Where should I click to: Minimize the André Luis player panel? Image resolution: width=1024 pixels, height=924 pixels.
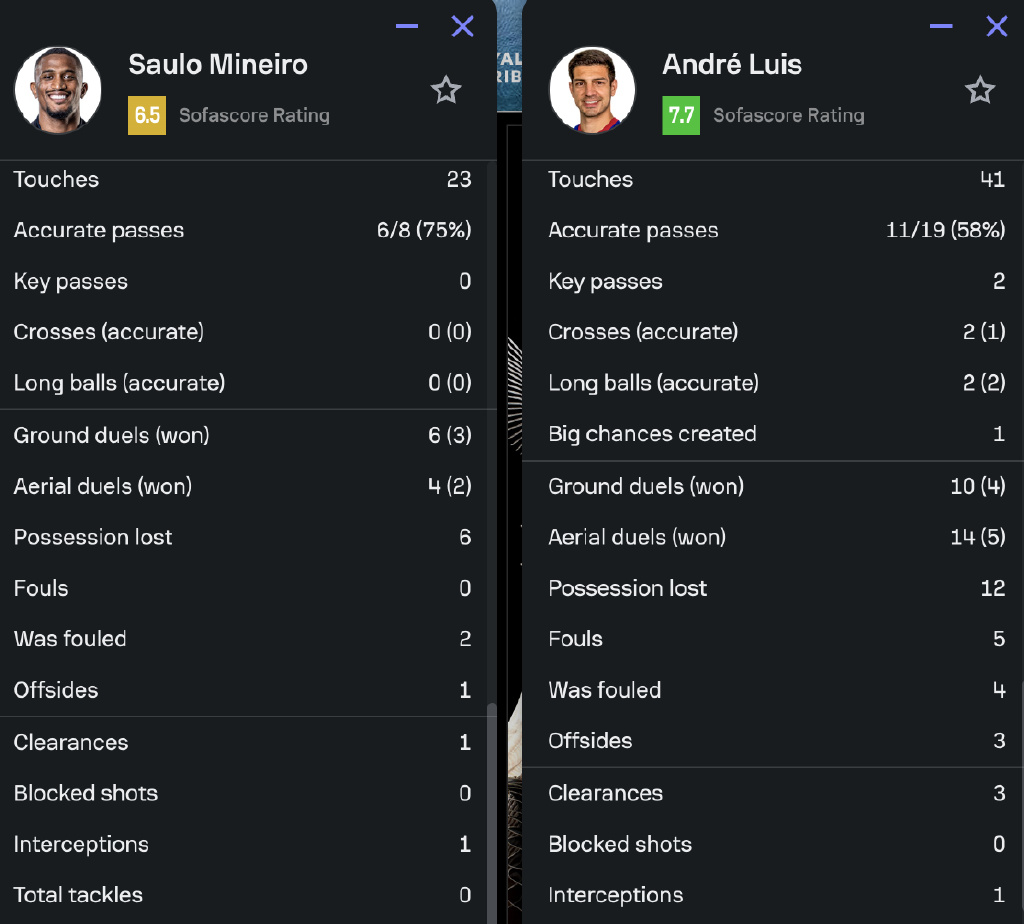pyautogui.click(x=941, y=26)
